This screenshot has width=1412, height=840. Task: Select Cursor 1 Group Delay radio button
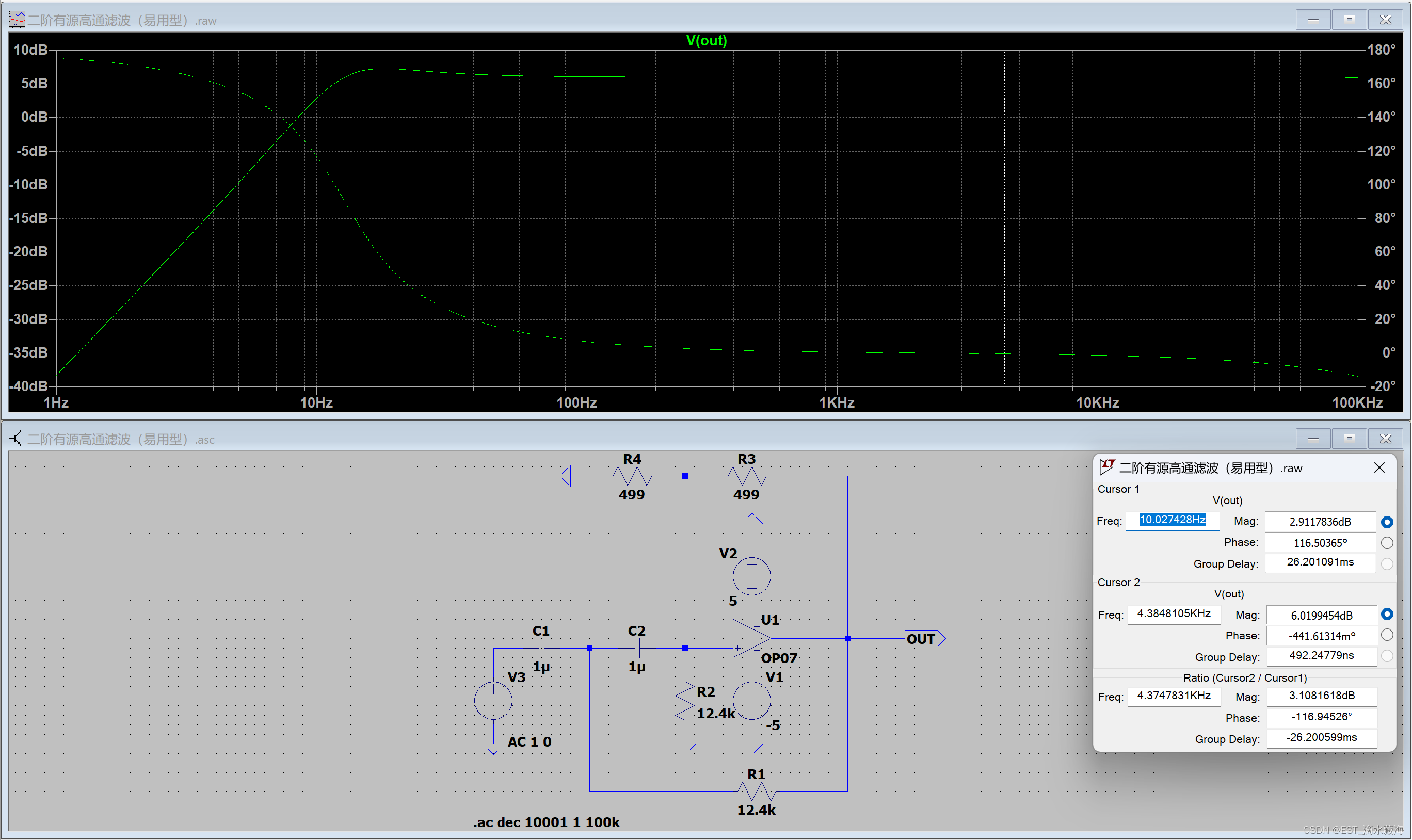coord(1387,564)
